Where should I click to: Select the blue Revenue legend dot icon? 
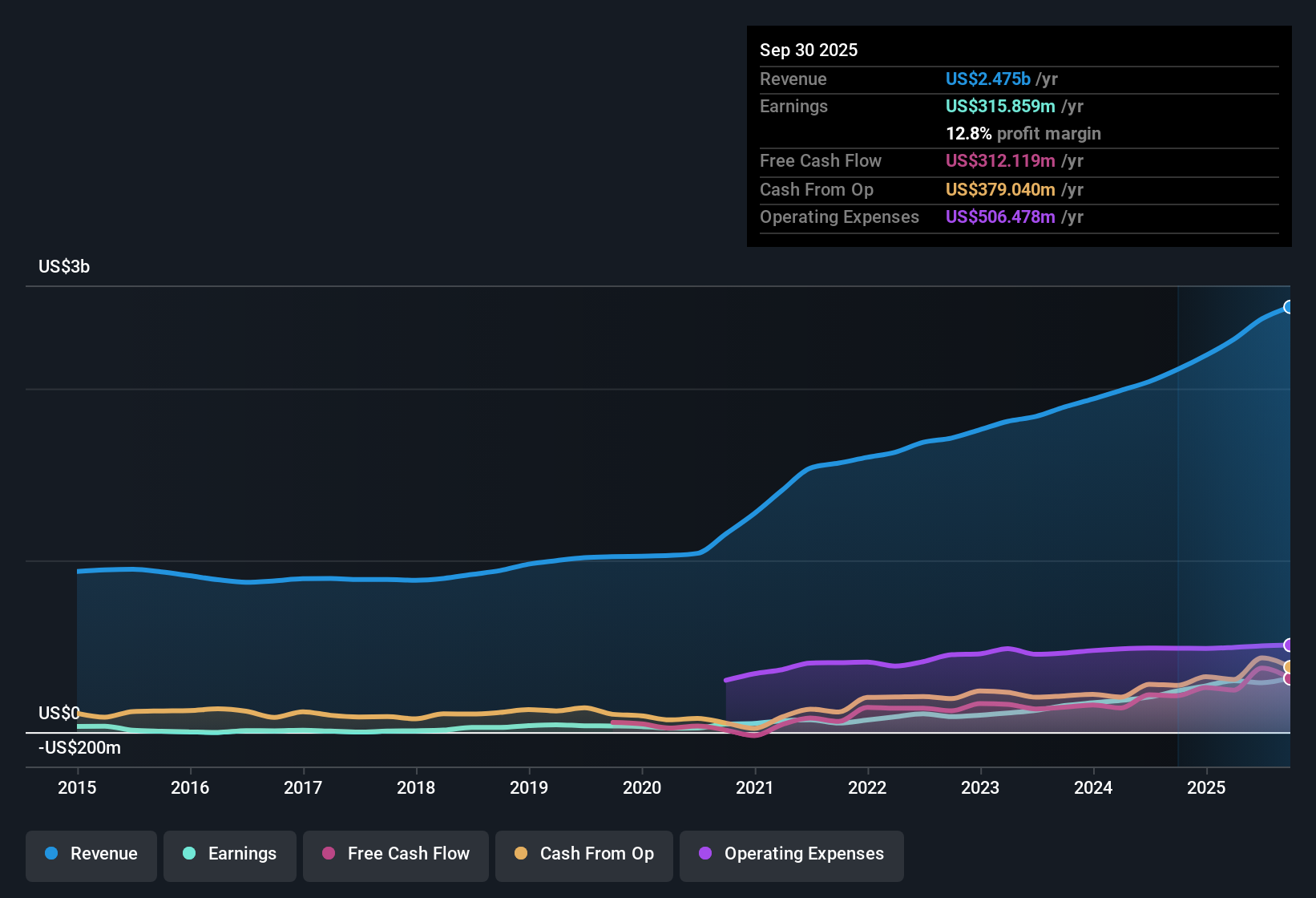(50, 854)
